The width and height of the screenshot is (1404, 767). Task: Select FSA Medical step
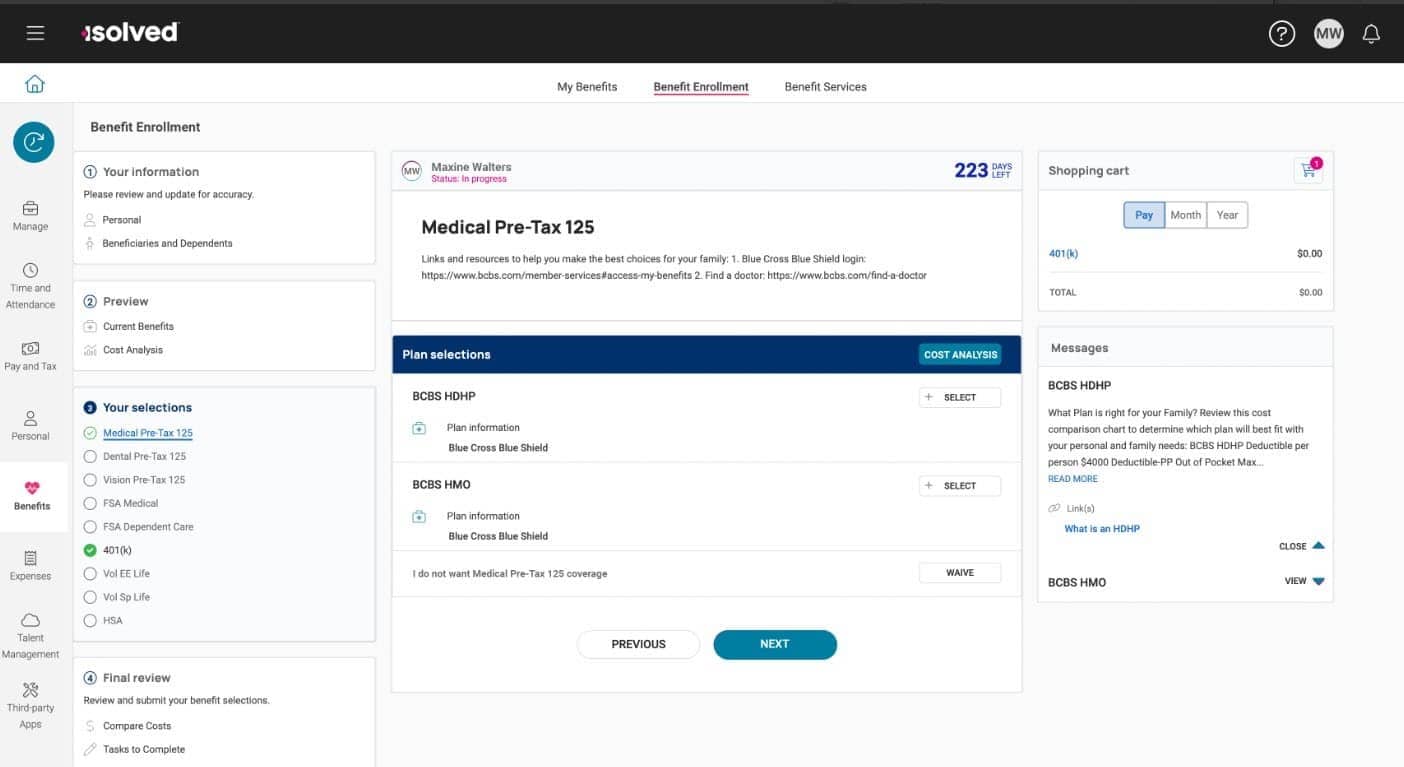[130, 503]
